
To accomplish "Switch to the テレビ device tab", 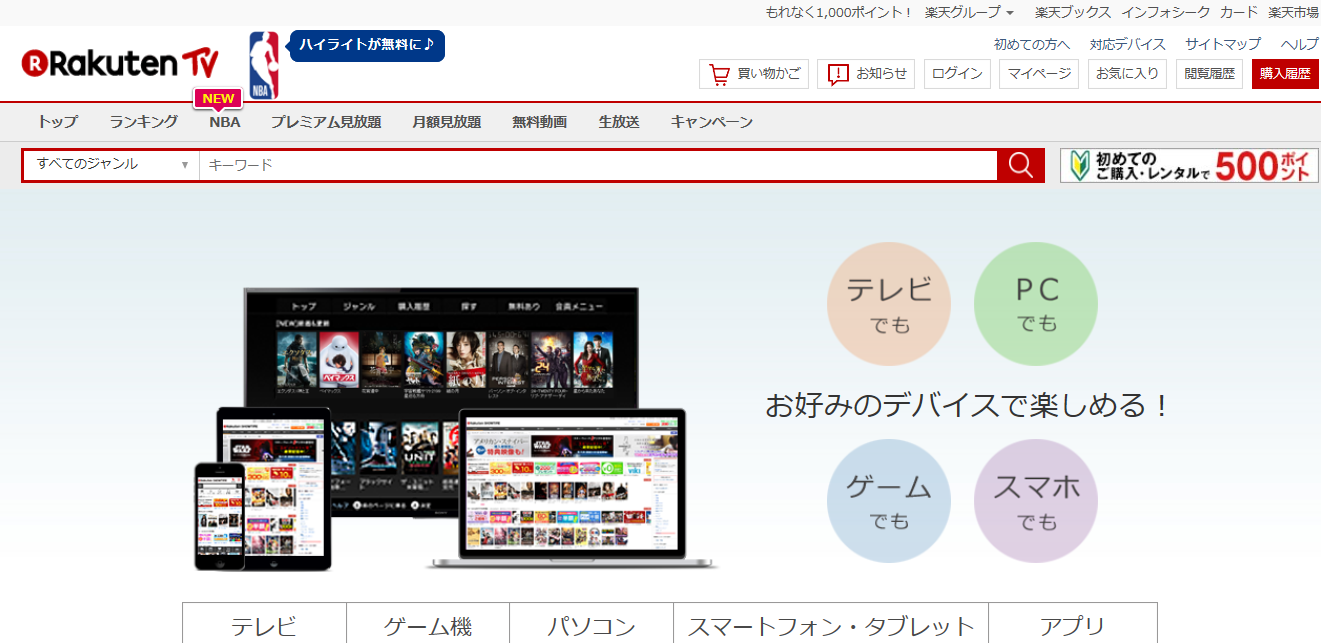I will coord(264,624).
